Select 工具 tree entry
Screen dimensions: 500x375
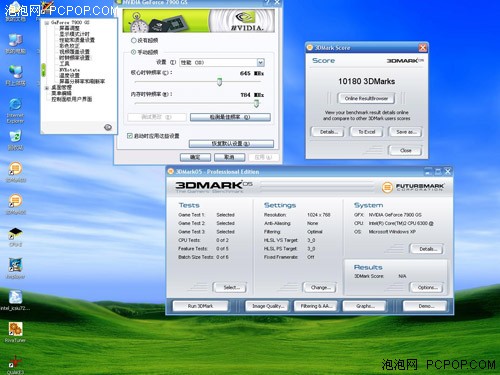(x=64, y=64)
